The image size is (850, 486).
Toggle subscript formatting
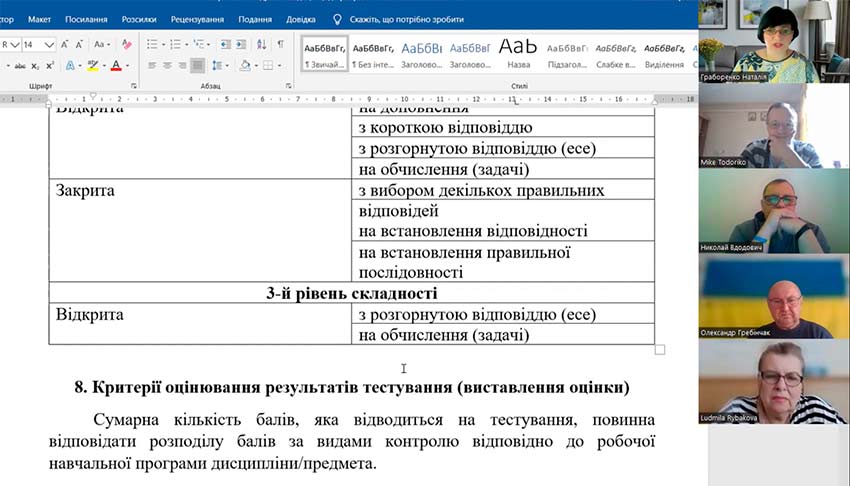(34, 65)
